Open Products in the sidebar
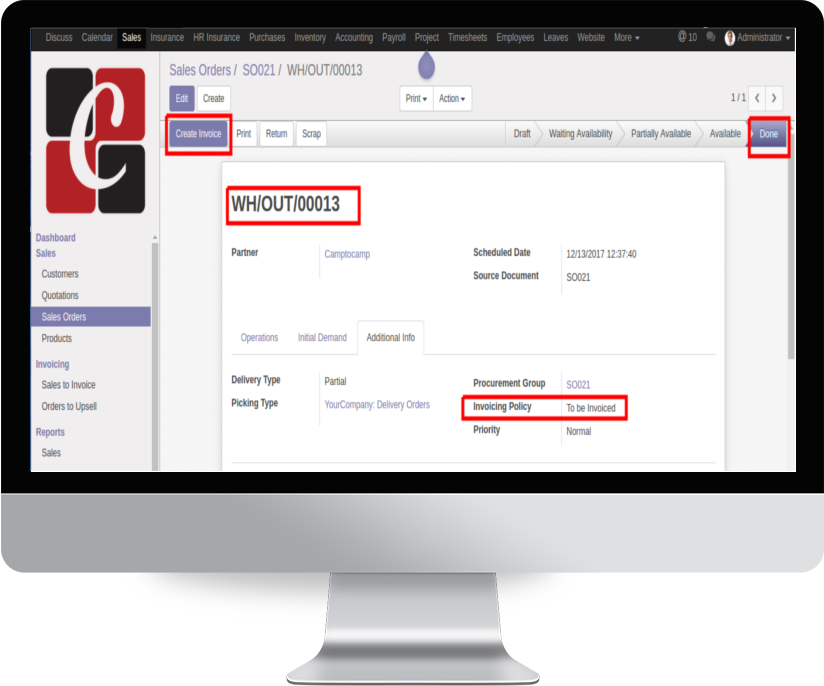Screen dimensions: 824x686 pyautogui.click(x=57, y=338)
